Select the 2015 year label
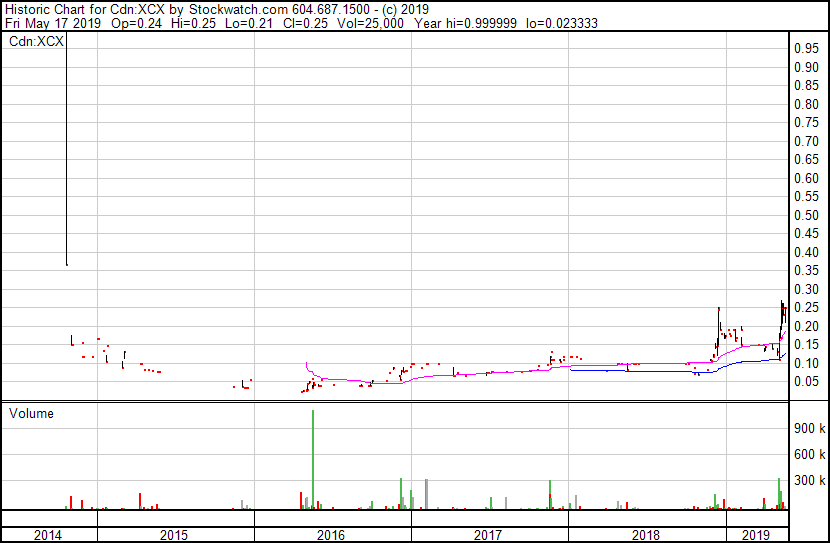830x543 pixels. [x=175, y=535]
